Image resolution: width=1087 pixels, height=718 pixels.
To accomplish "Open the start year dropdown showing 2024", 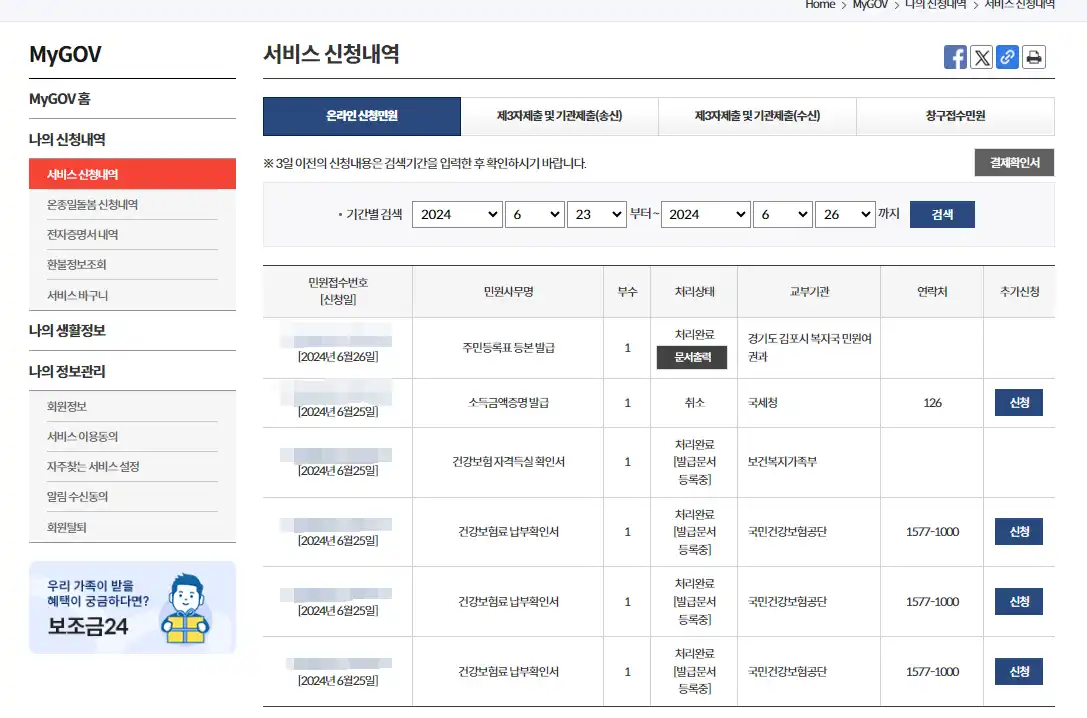I will click(457, 213).
